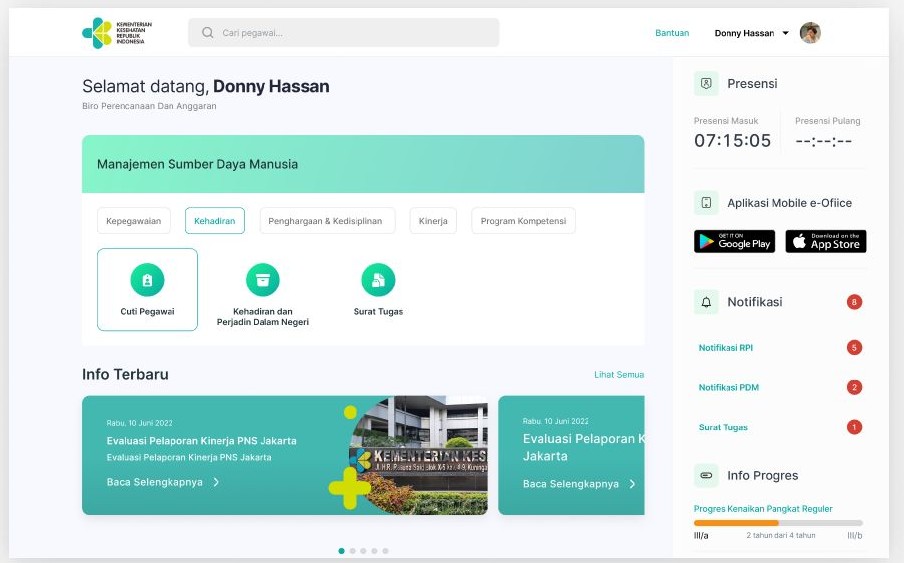Viewport: 904px width, 563px height.
Task: Click the search magnifier icon
Action: [x=208, y=33]
